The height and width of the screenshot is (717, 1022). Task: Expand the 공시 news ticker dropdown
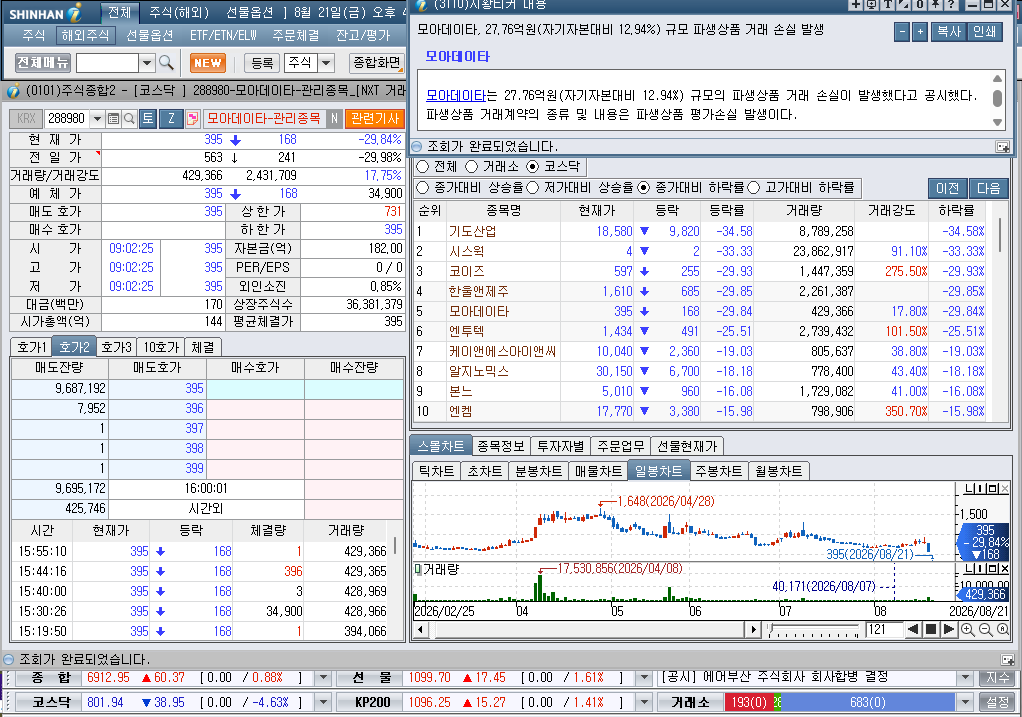pos(965,678)
